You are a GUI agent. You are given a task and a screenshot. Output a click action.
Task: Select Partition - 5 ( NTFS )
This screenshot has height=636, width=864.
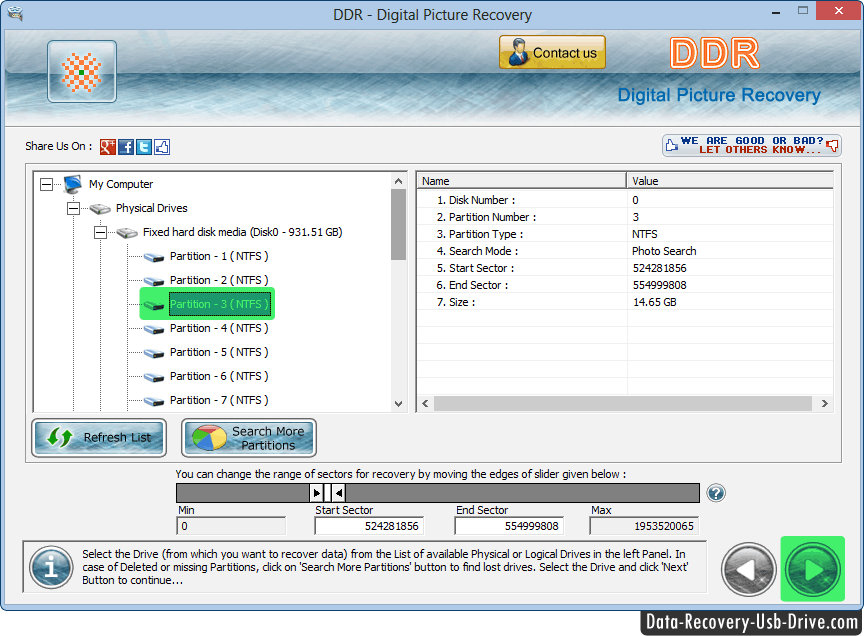(219, 352)
